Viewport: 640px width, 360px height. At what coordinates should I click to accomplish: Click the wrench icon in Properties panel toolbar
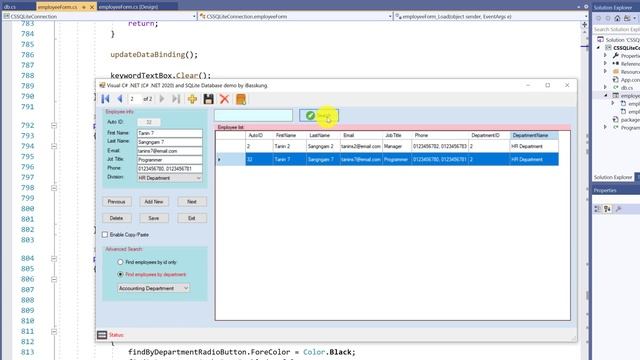tap(618, 209)
